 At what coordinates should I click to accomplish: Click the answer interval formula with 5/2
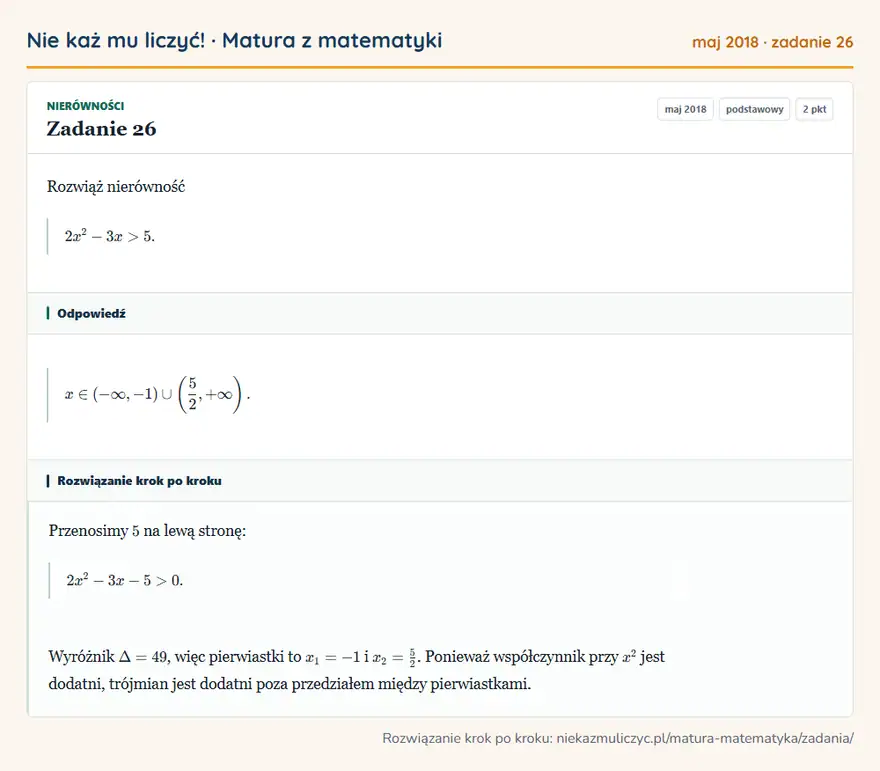(x=157, y=394)
